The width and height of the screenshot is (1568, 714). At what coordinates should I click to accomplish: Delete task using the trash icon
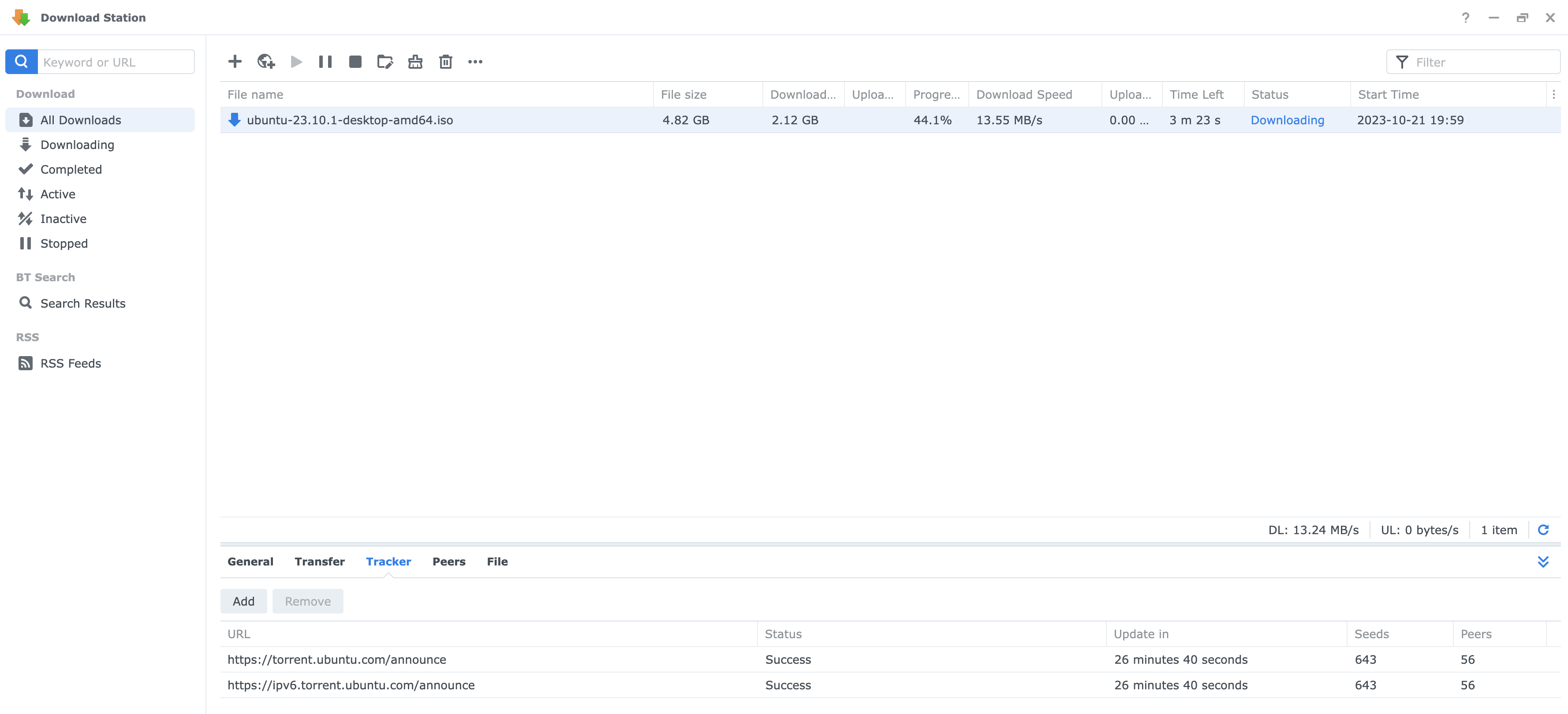point(445,61)
